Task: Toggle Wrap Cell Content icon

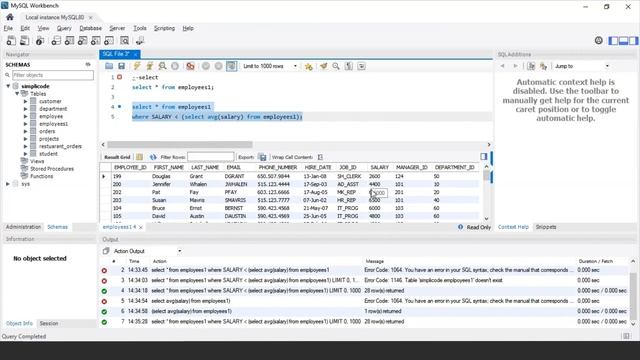Action: tap(320, 157)
